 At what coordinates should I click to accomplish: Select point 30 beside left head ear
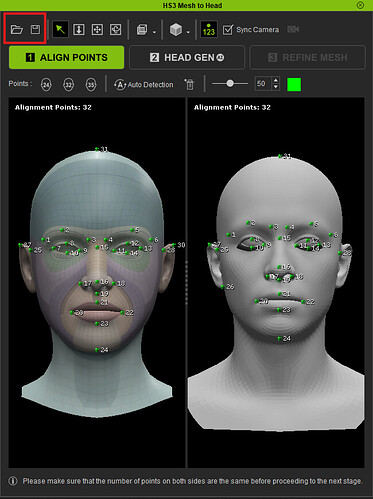[x=174, y=245]
